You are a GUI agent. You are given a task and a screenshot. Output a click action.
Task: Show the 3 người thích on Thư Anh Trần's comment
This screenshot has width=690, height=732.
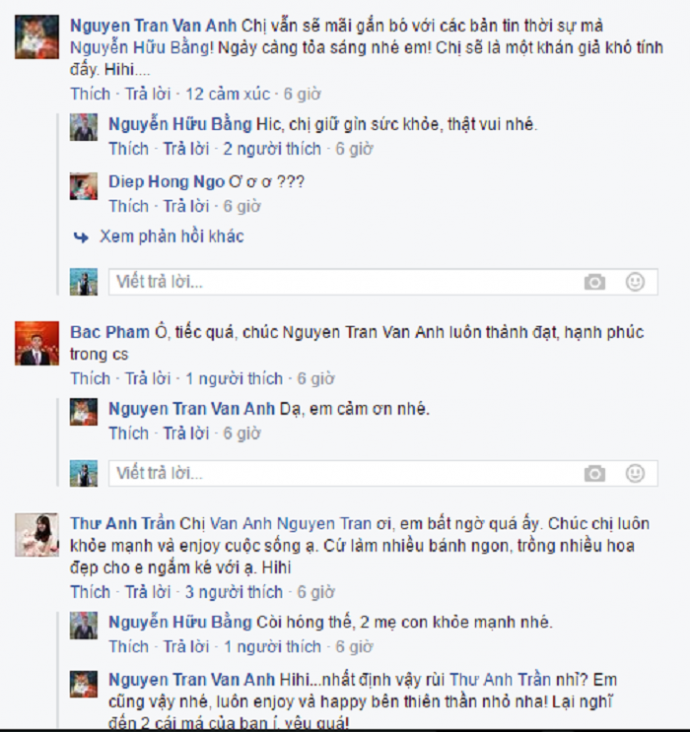coord(233,592)
